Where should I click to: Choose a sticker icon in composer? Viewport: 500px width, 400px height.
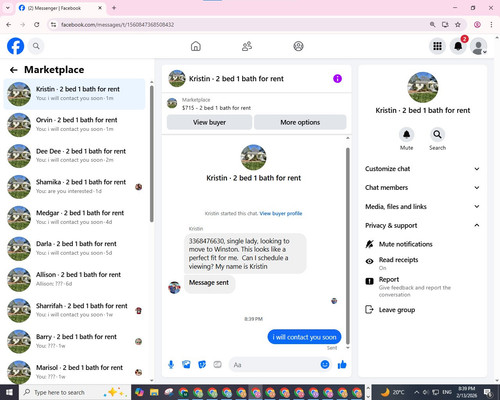point(202,365)
